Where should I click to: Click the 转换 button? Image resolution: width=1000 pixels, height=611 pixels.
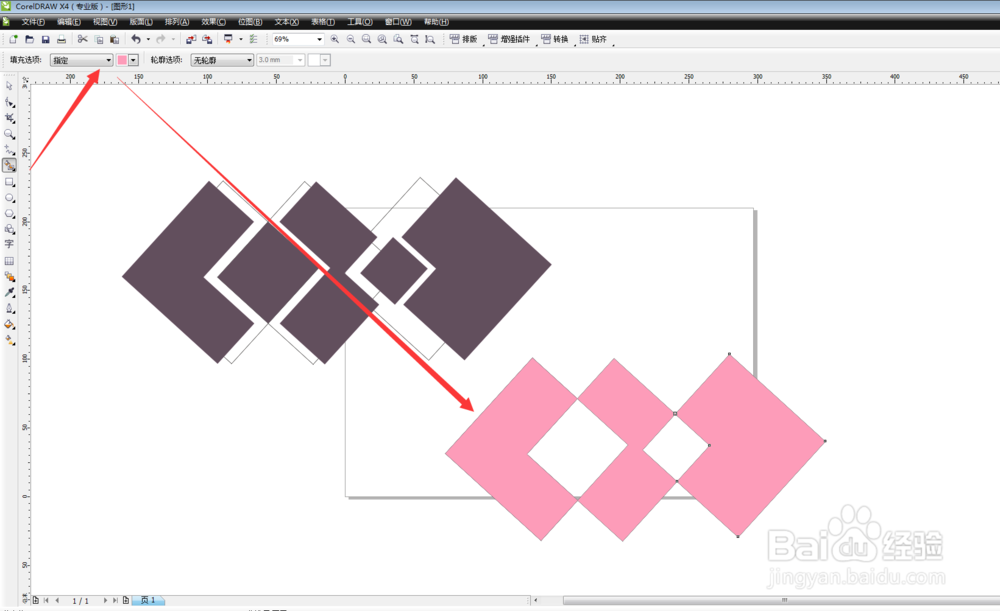tap(554, 40)
